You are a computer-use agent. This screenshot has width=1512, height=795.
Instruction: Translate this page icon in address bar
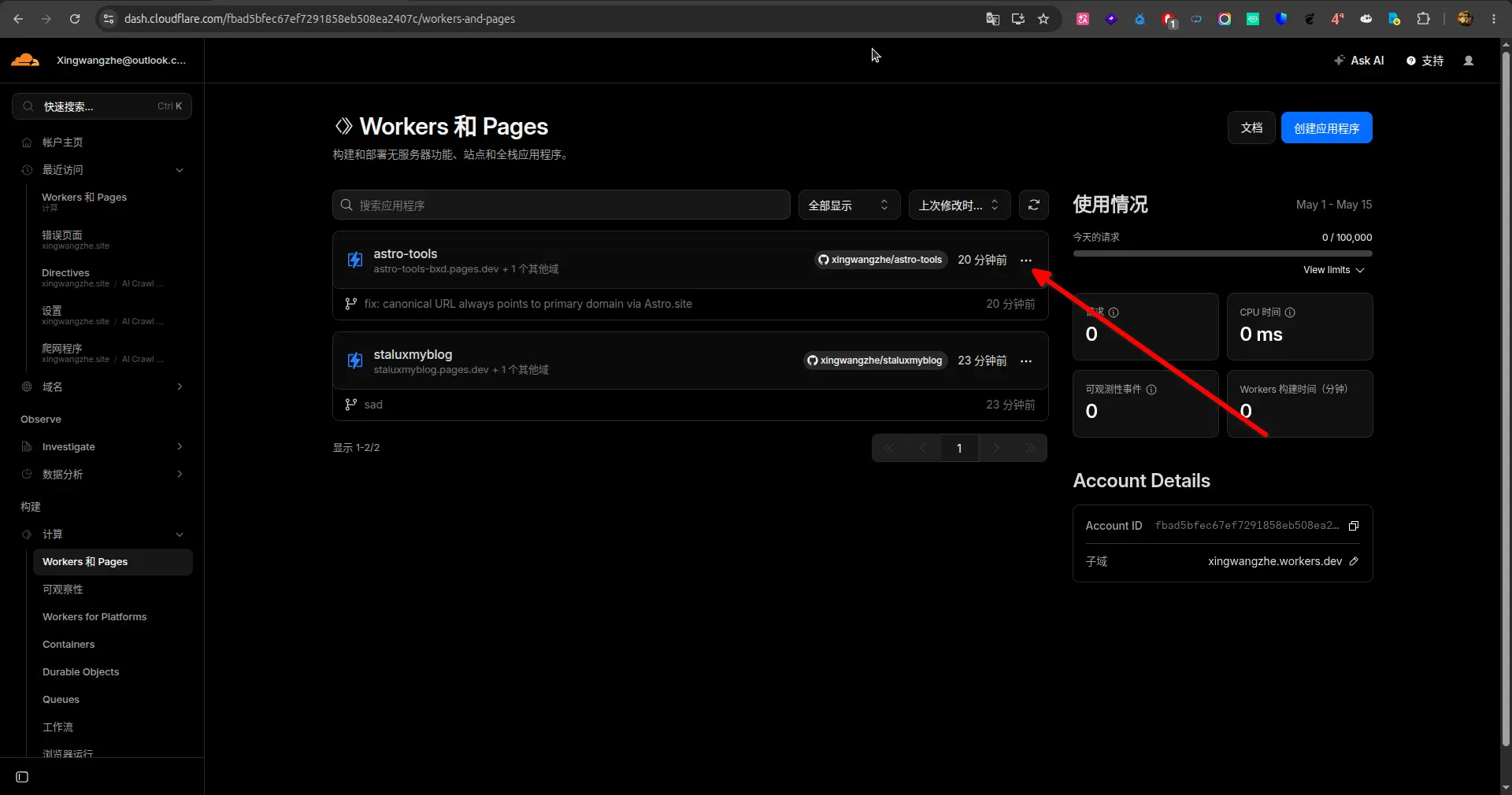click(x=993, y=19)
